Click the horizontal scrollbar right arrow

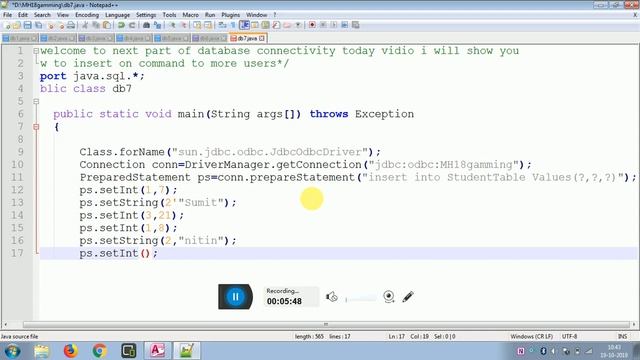coord(634,324)
